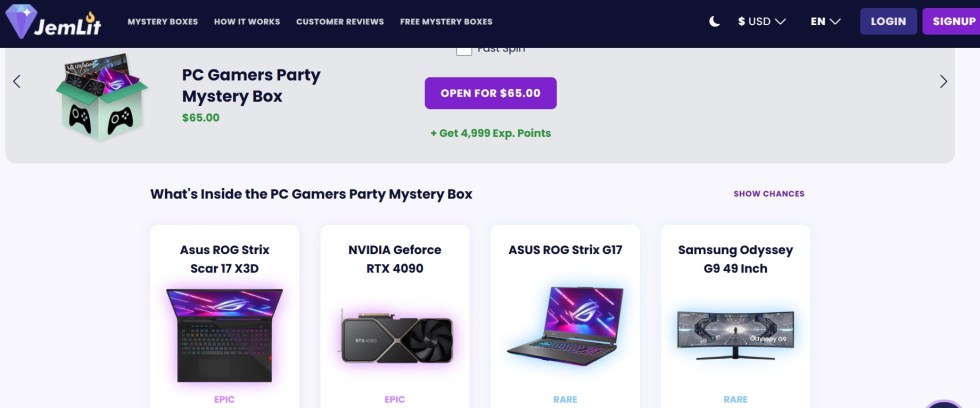Go to How It Works page
Image resolution: width=980 pixels, height=408 pixels.
[246, 21]
